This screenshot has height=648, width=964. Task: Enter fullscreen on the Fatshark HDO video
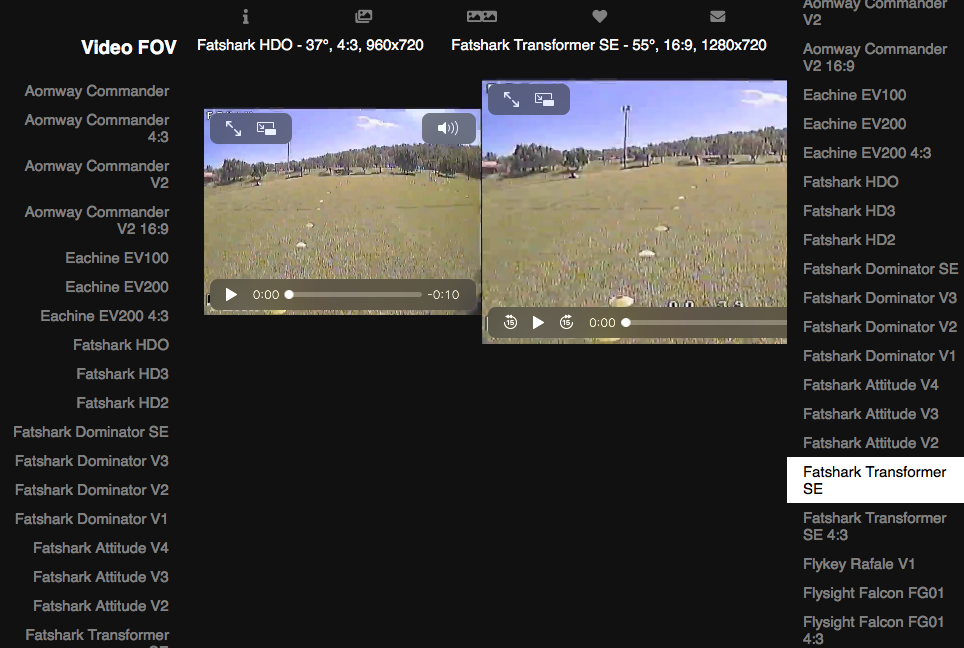233,128
